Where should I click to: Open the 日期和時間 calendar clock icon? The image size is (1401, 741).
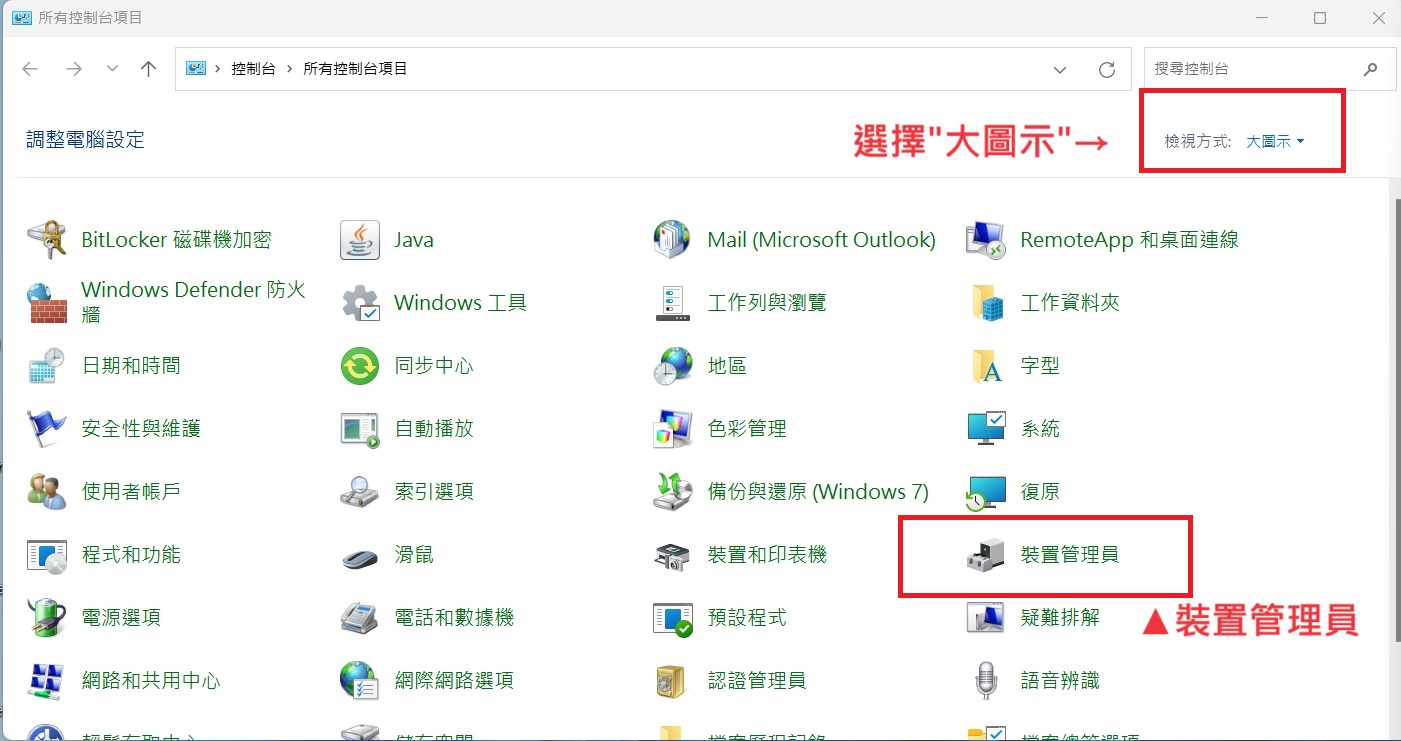tap(47, 366)
